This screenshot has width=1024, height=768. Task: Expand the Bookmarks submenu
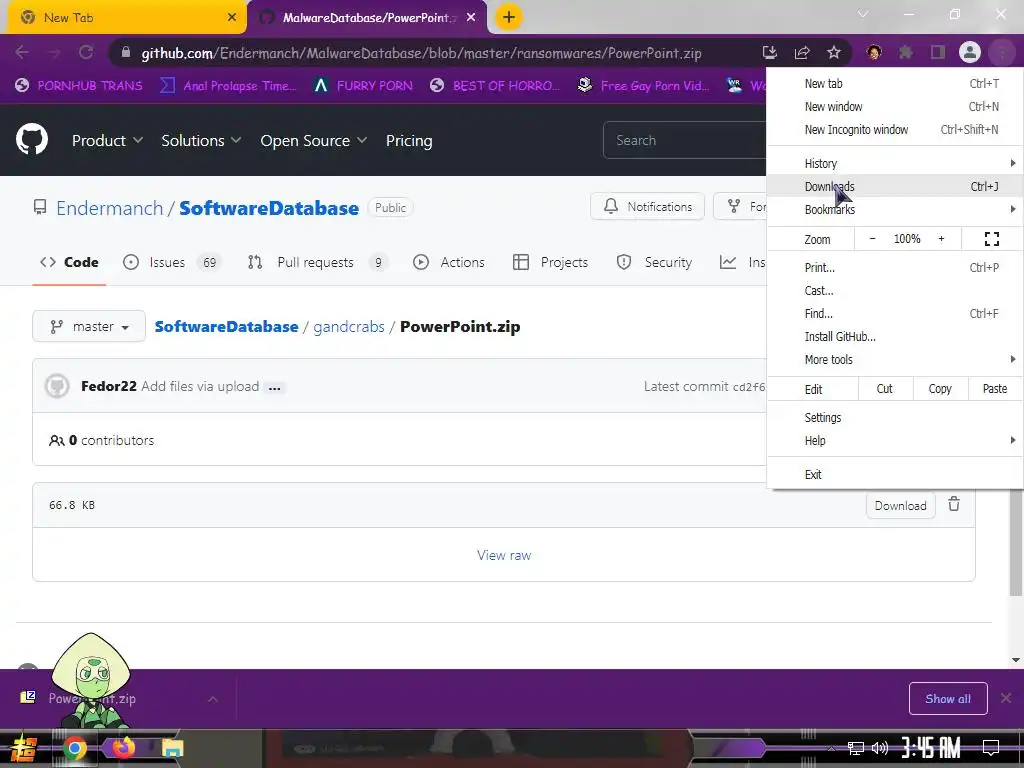pos(895,209)
